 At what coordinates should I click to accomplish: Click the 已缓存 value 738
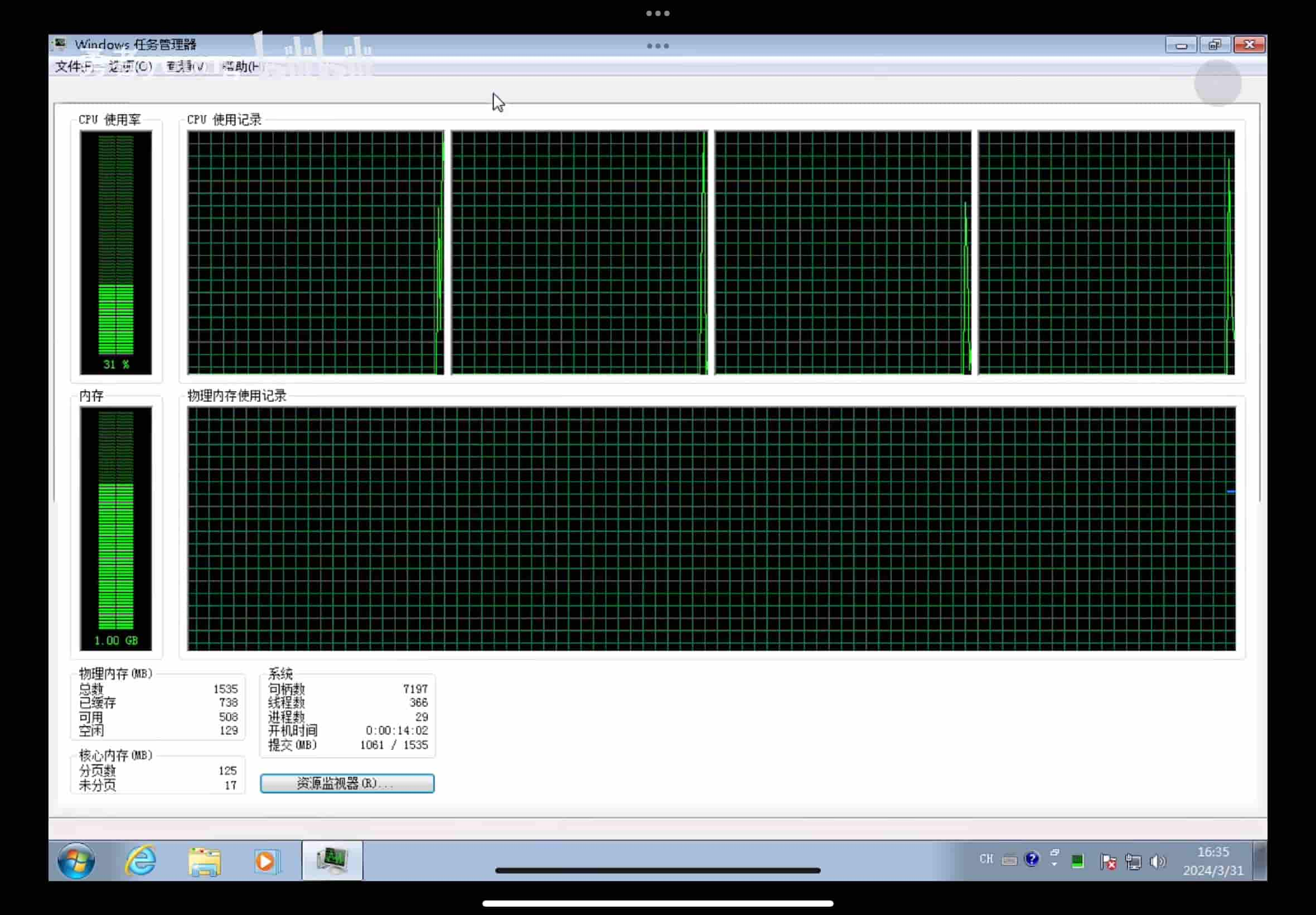pos(228,702)
